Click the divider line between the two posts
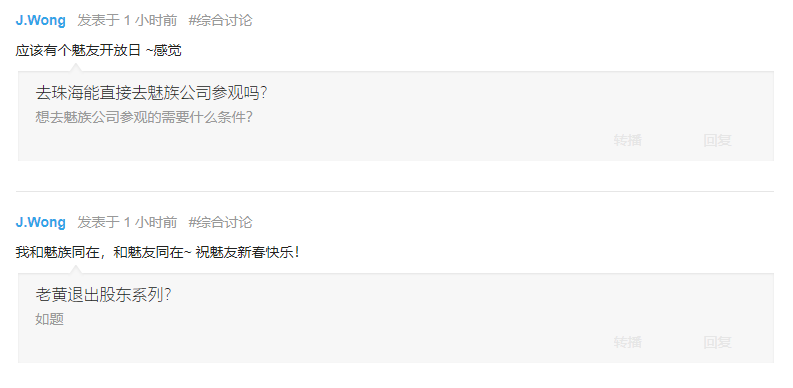The image size is (793, 388). pyautogui.click(x=395, y=191)
